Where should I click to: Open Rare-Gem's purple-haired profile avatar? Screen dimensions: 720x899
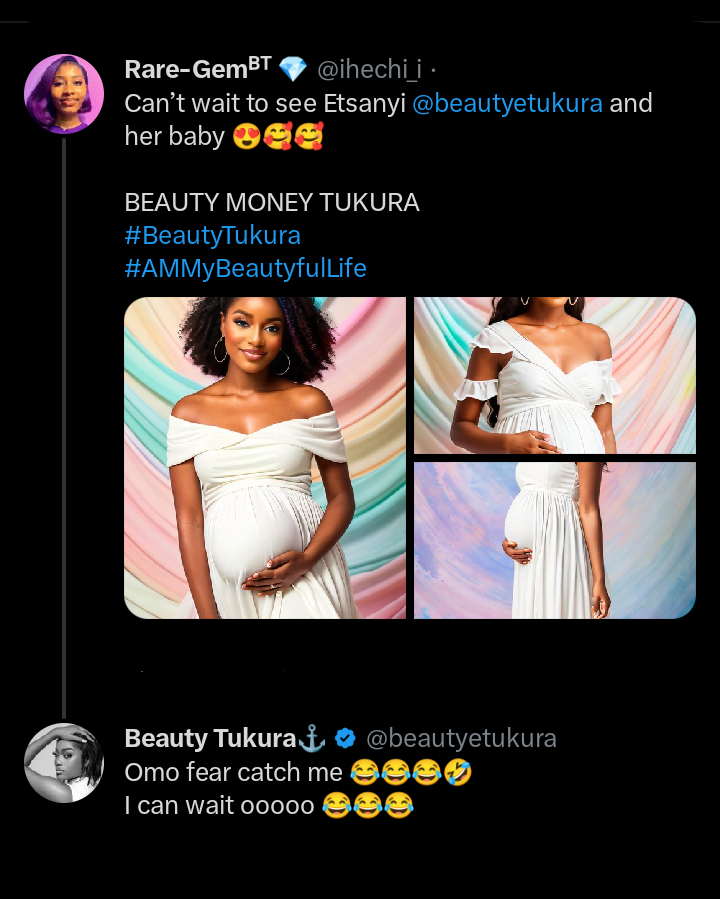pos(64,94)
